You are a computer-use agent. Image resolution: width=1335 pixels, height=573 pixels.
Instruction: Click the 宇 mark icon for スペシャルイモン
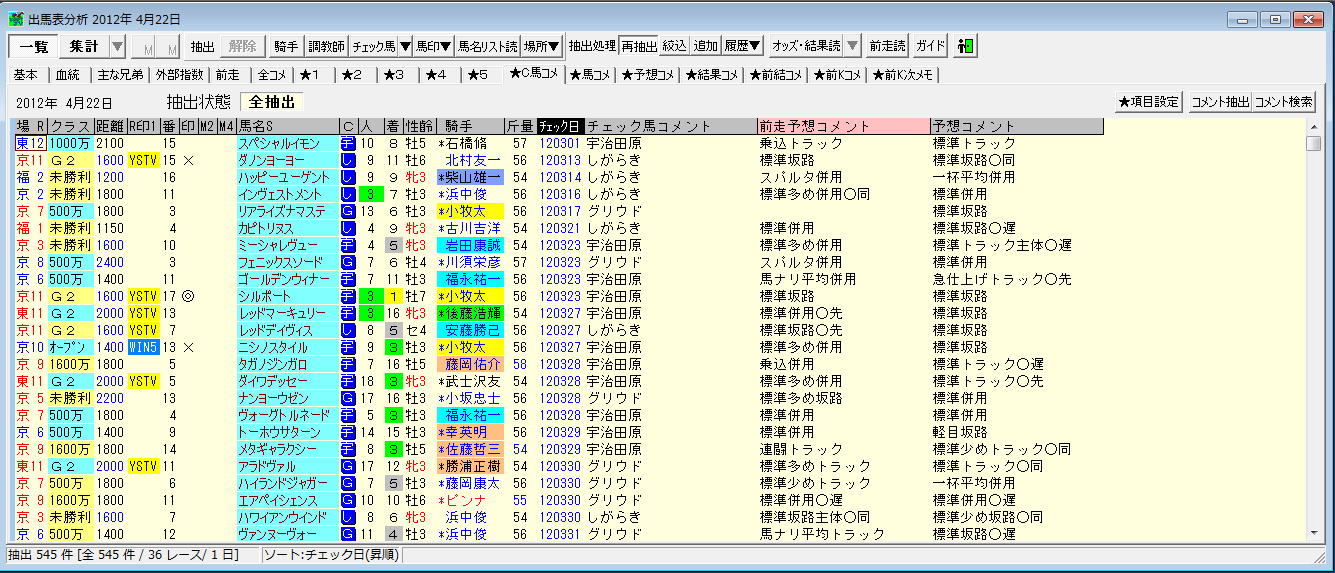tap(348, 144)
